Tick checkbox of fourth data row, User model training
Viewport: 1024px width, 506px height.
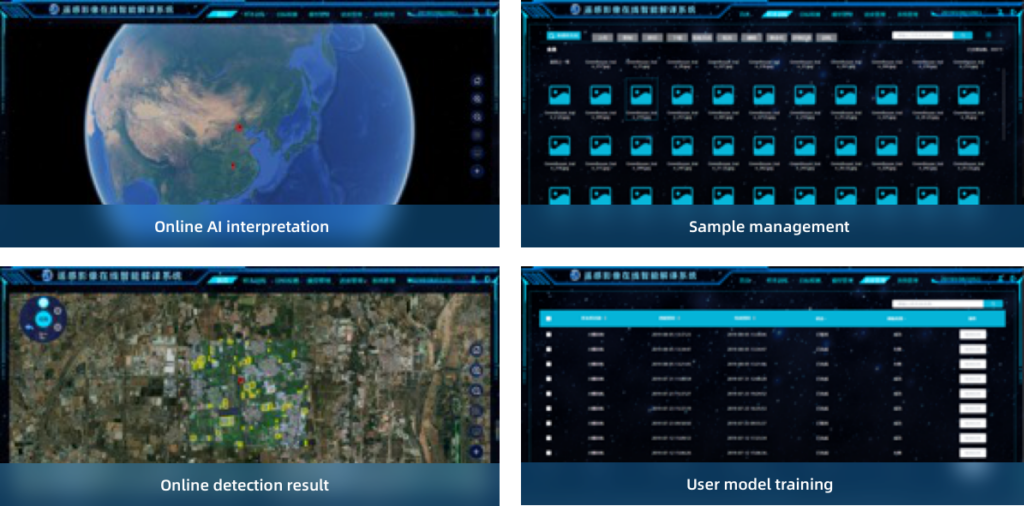coord(549,379)
